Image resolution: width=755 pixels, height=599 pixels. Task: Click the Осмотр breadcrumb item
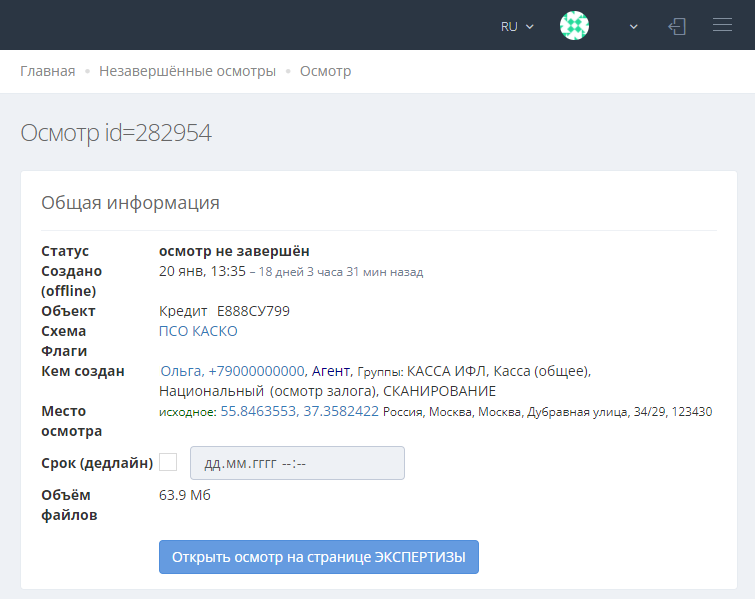[x=325, y=71]
